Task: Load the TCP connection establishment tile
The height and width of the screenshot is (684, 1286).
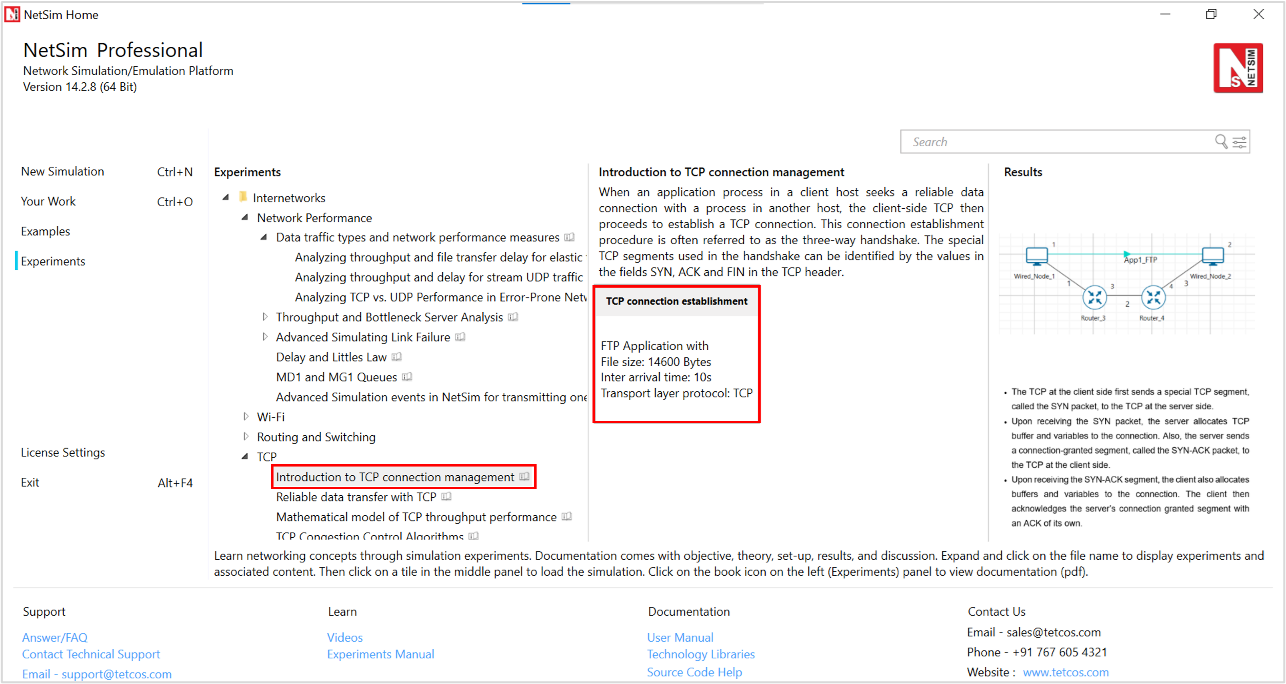Action: pos(676,354)
